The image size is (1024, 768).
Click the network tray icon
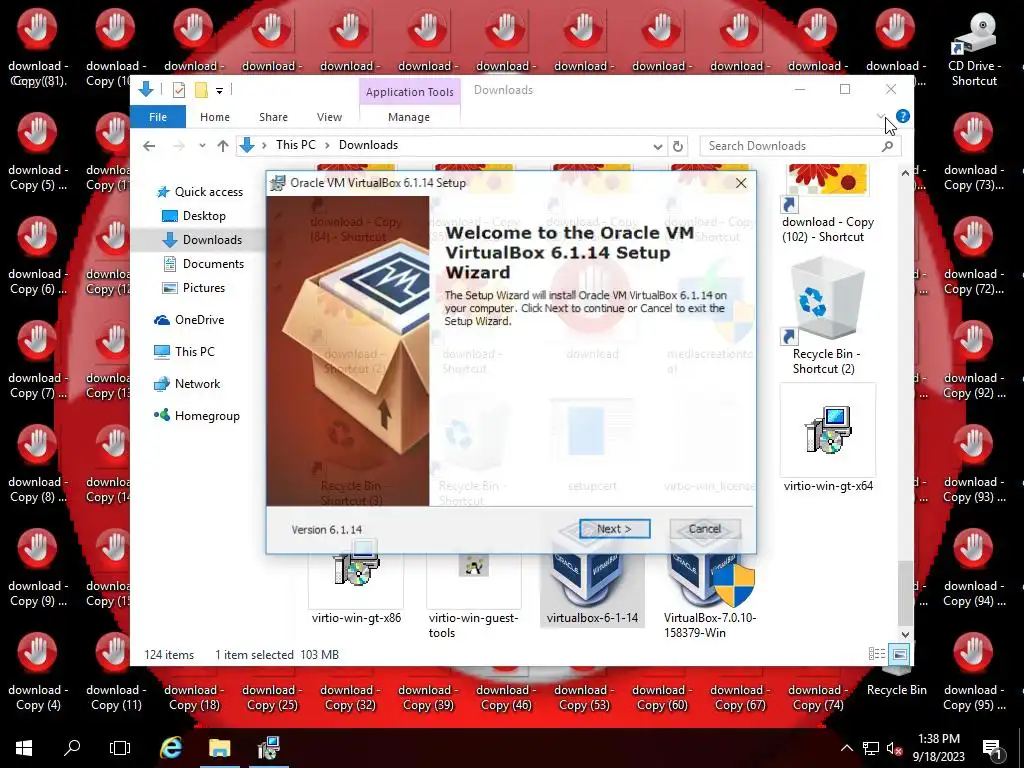(871, 749)
